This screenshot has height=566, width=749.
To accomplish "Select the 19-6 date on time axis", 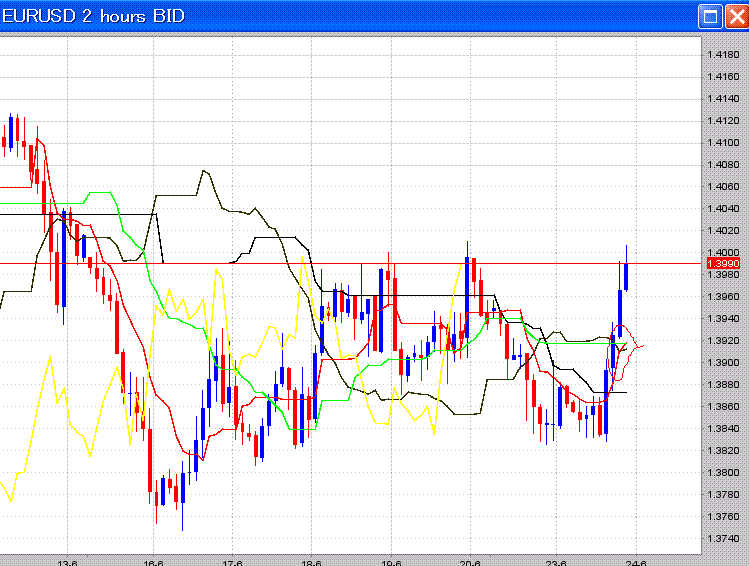I will point(392,561).
